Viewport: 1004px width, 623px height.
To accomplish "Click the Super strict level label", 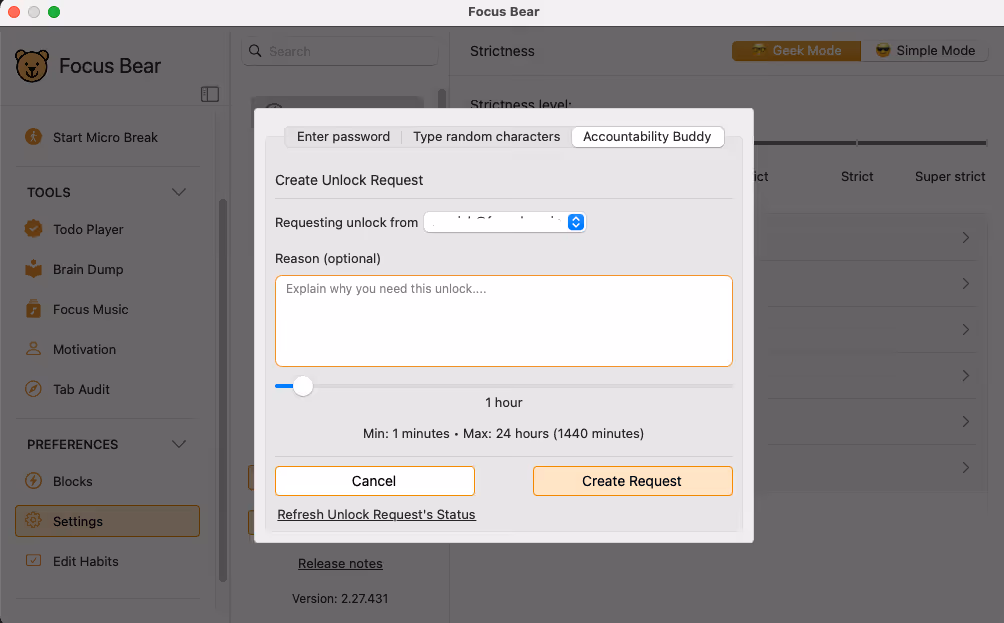I will click(x=950, y=176).
